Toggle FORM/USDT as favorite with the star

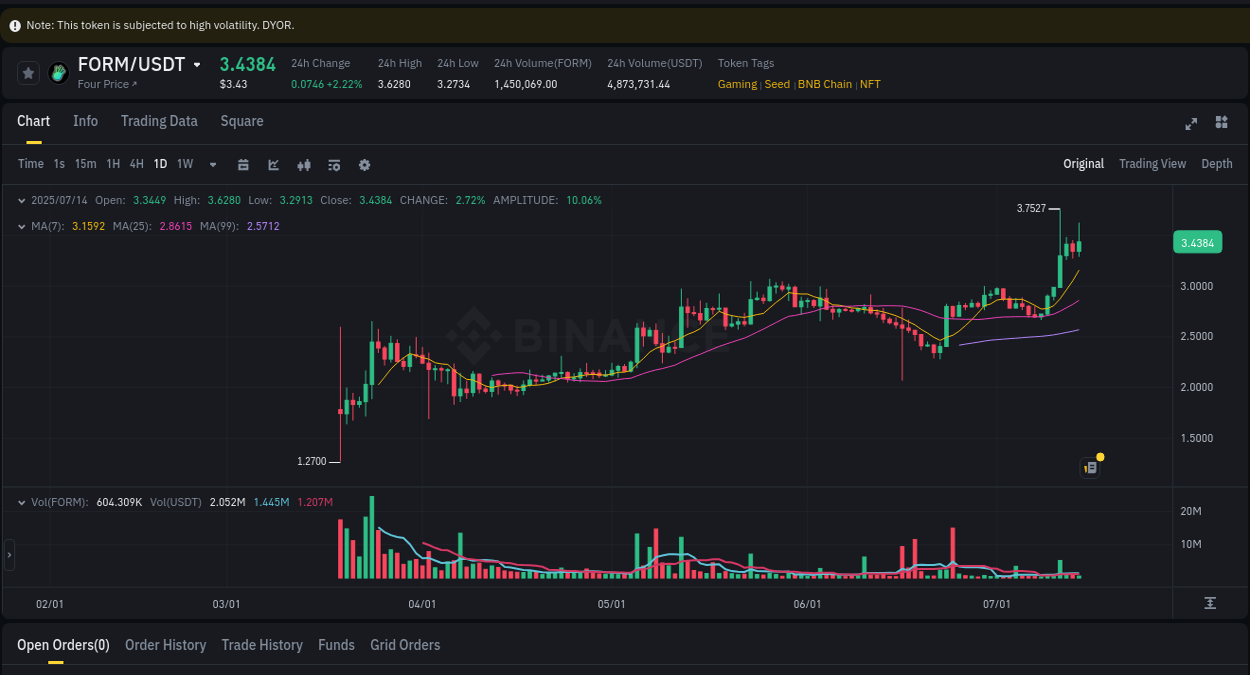pos(28,72)
